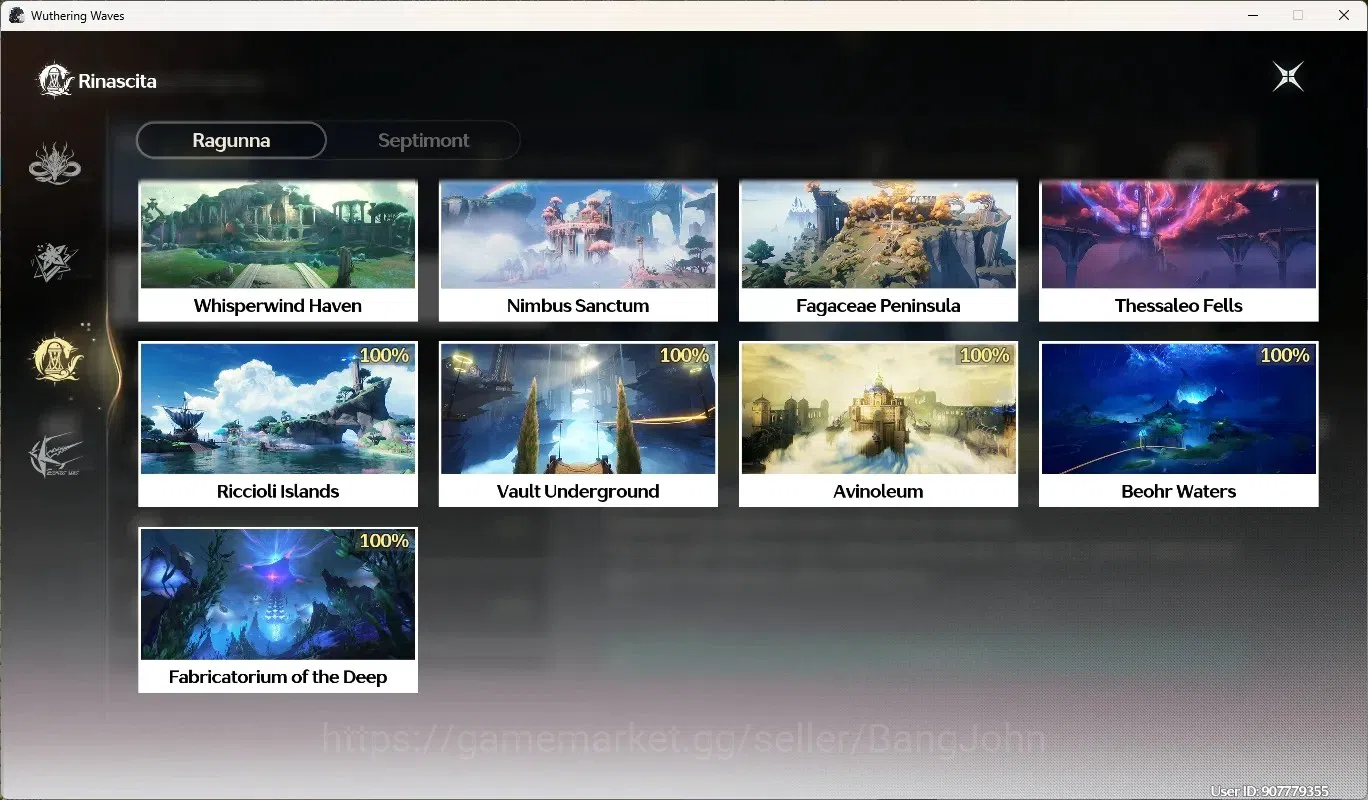Select the first region emblem in sidebar
1368x800 pixels.
click(x=55, y=164)
